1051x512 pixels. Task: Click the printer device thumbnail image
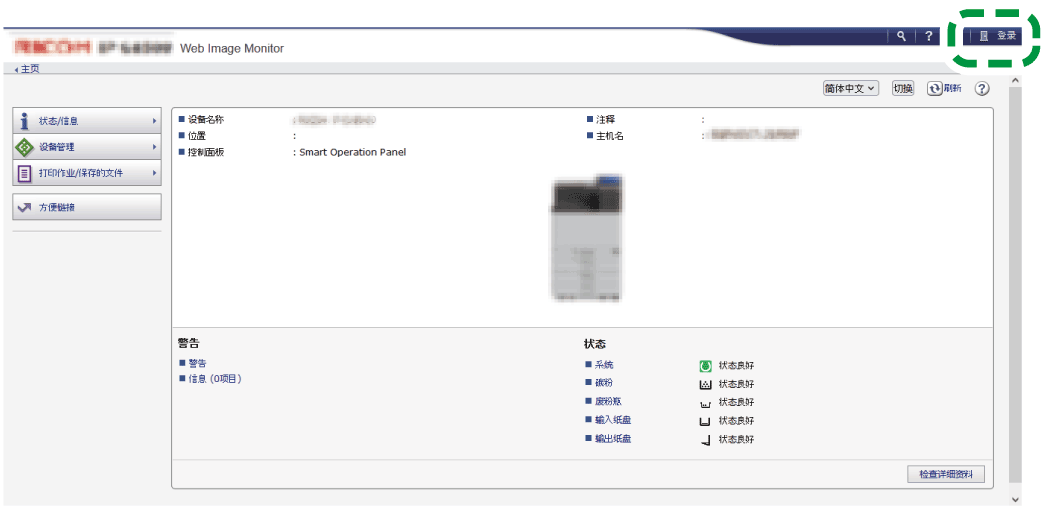585,237
